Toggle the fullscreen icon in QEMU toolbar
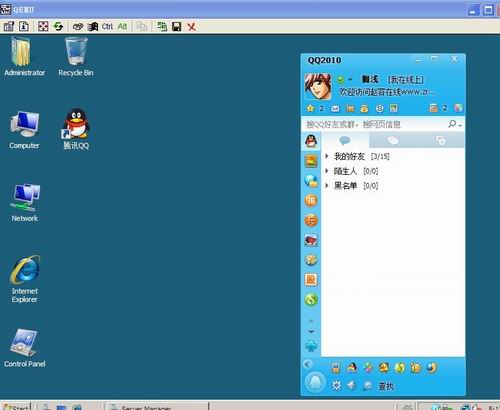This screenshot has height=410, width=500. tap(43, 26)
